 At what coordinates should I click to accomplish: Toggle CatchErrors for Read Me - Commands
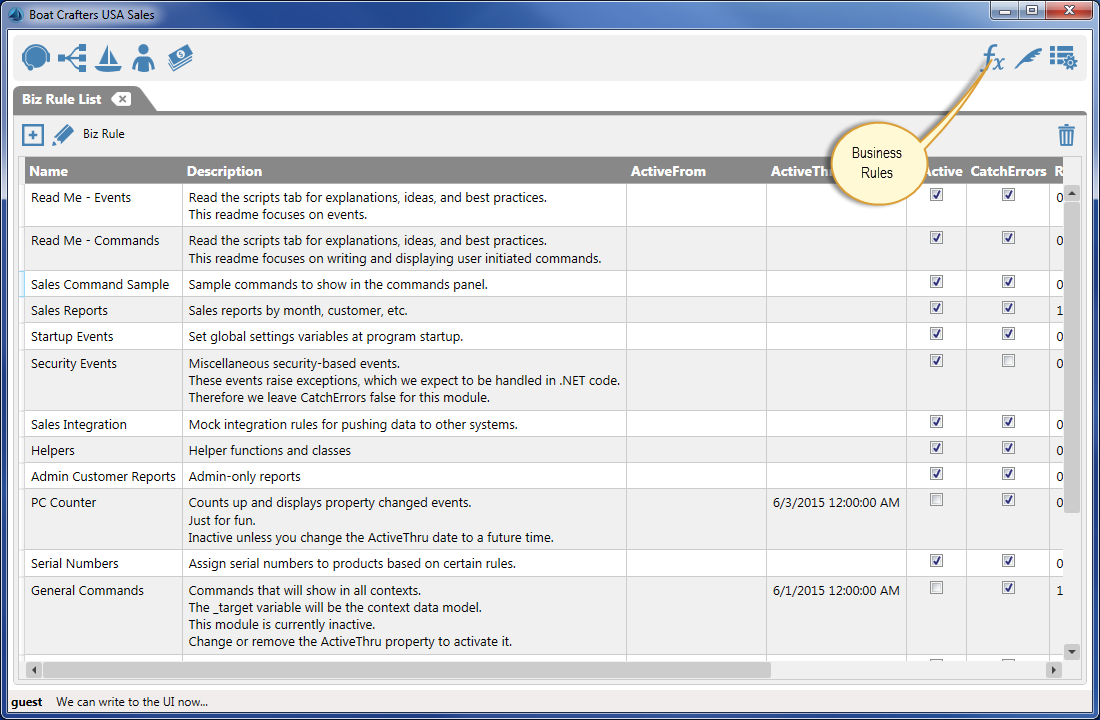[1008, 237]
